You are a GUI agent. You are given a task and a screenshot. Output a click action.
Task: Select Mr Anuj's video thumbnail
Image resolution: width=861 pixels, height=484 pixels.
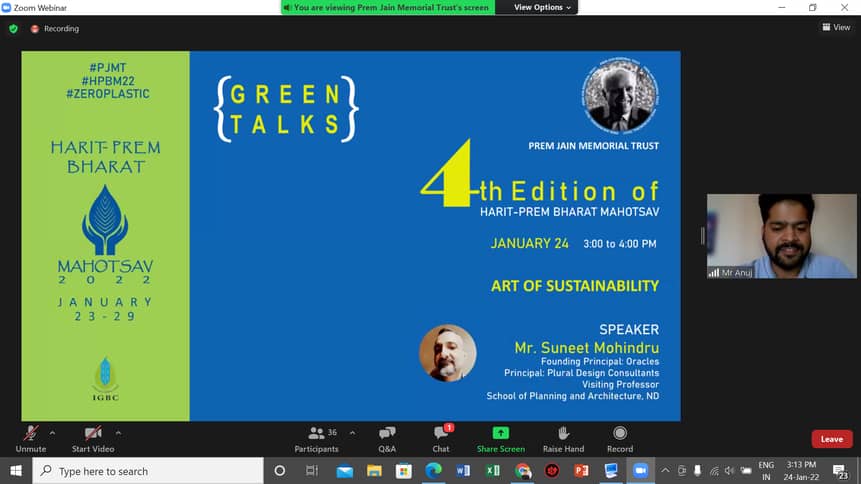tap(767, 236)
